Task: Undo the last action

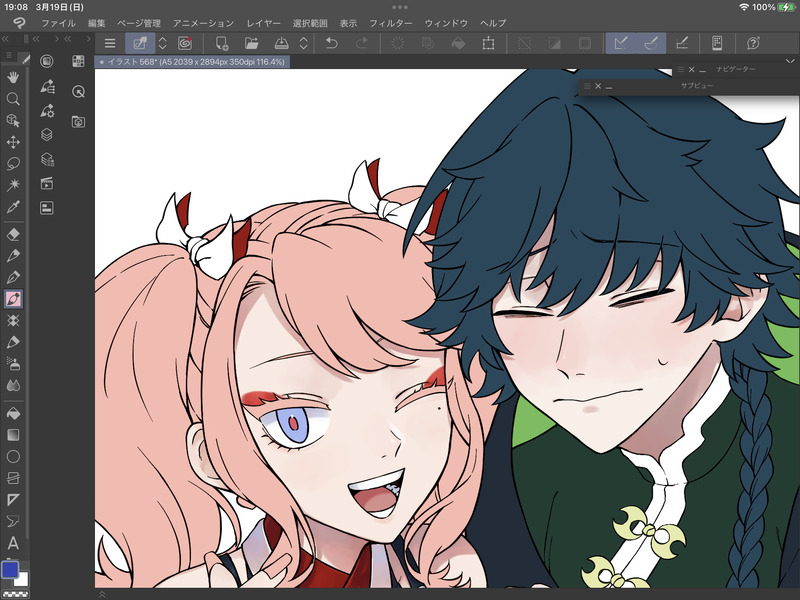Action: tap(332, 43)
